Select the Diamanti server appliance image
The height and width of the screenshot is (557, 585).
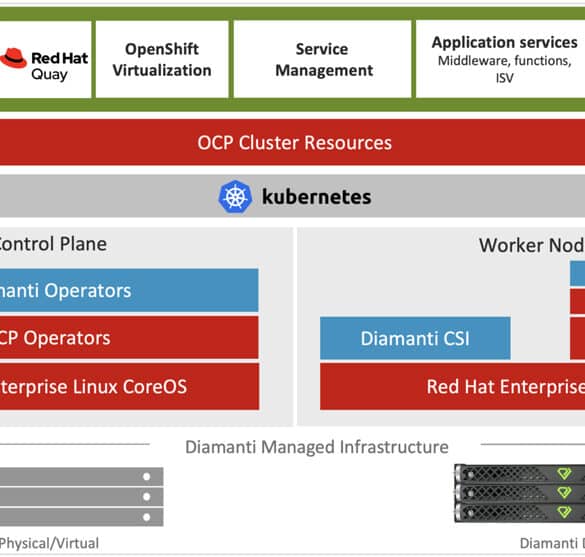pos(520,493)
